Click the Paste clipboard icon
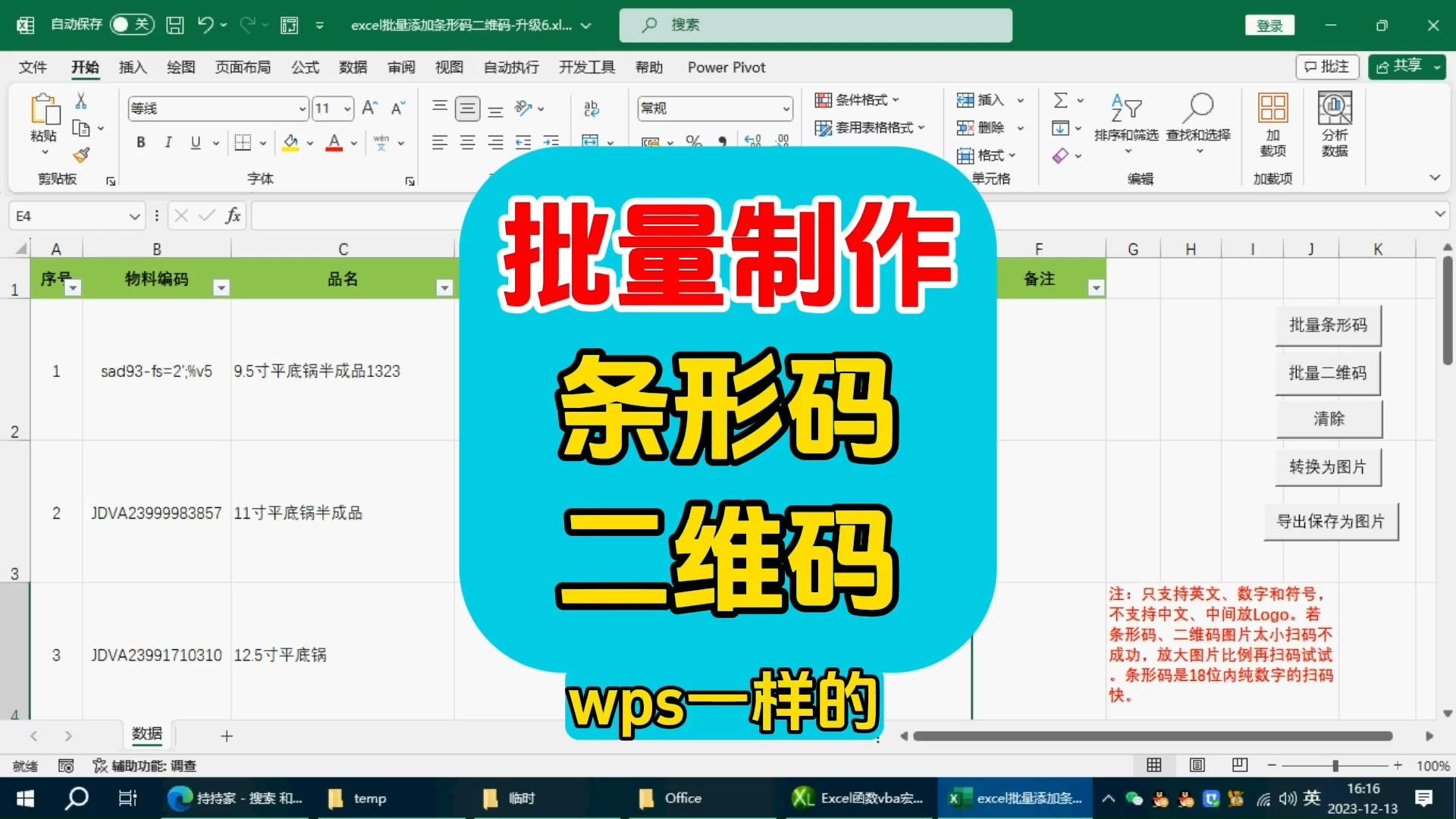The height and width of the screenshot is (819, 1456). coord(44,110)
